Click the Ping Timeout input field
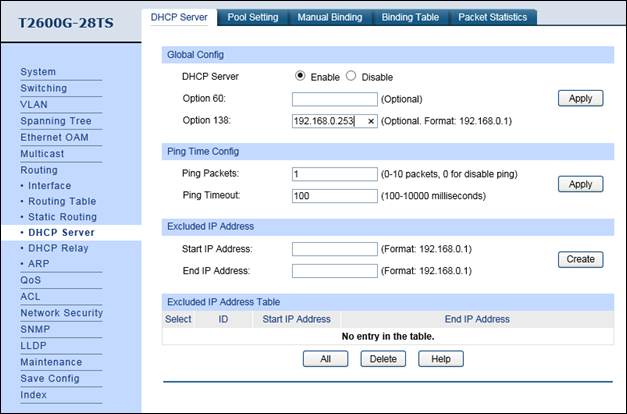 (x=335, y=196)
